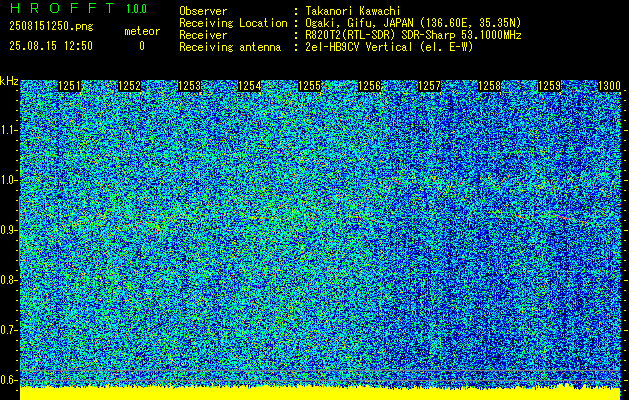The width and height of the screenshot is (629, 400).
Task: Click the 1258 time marker
Action: click(489, 86)
